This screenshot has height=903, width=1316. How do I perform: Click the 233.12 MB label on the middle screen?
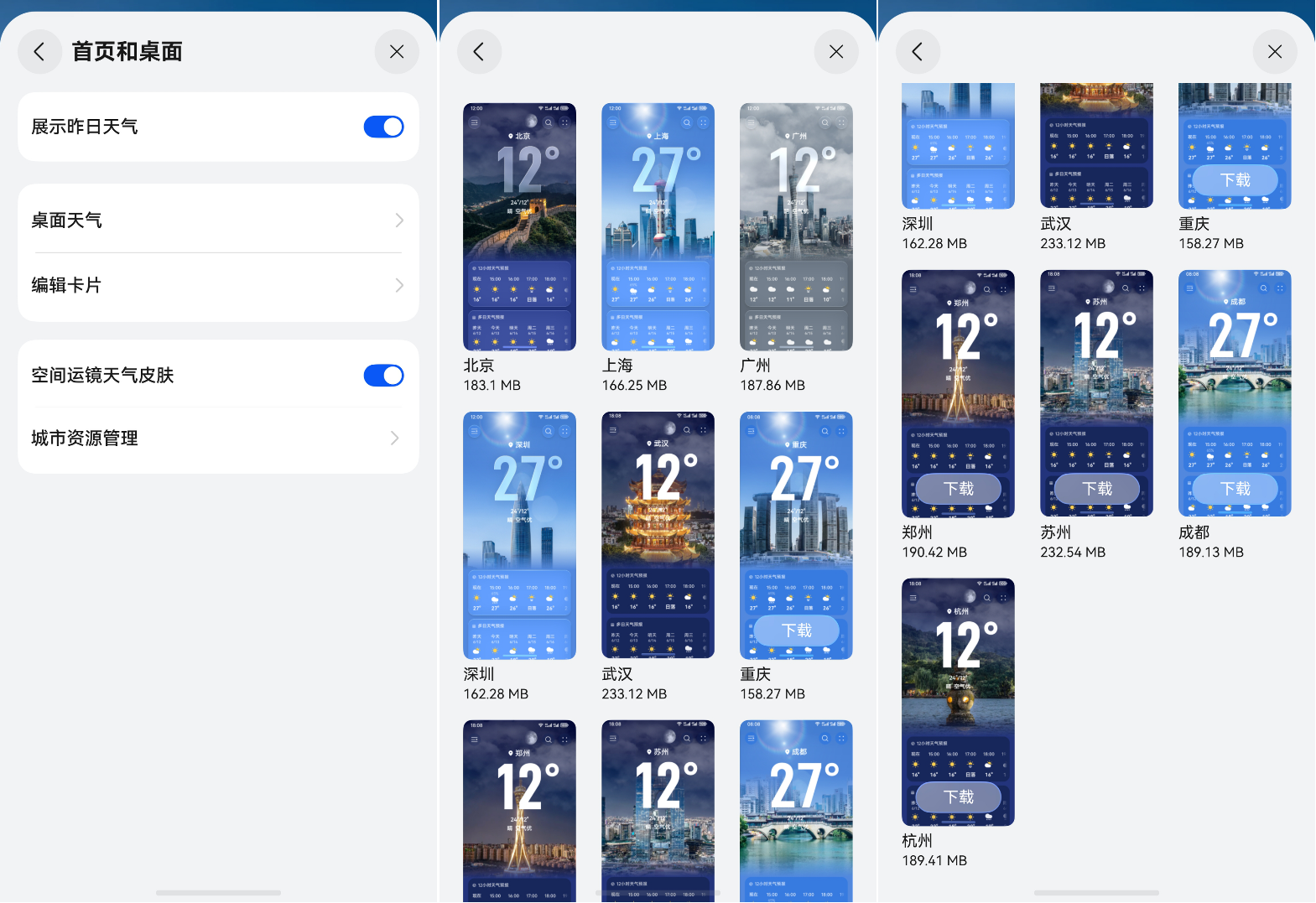click(x=634, y=694)
